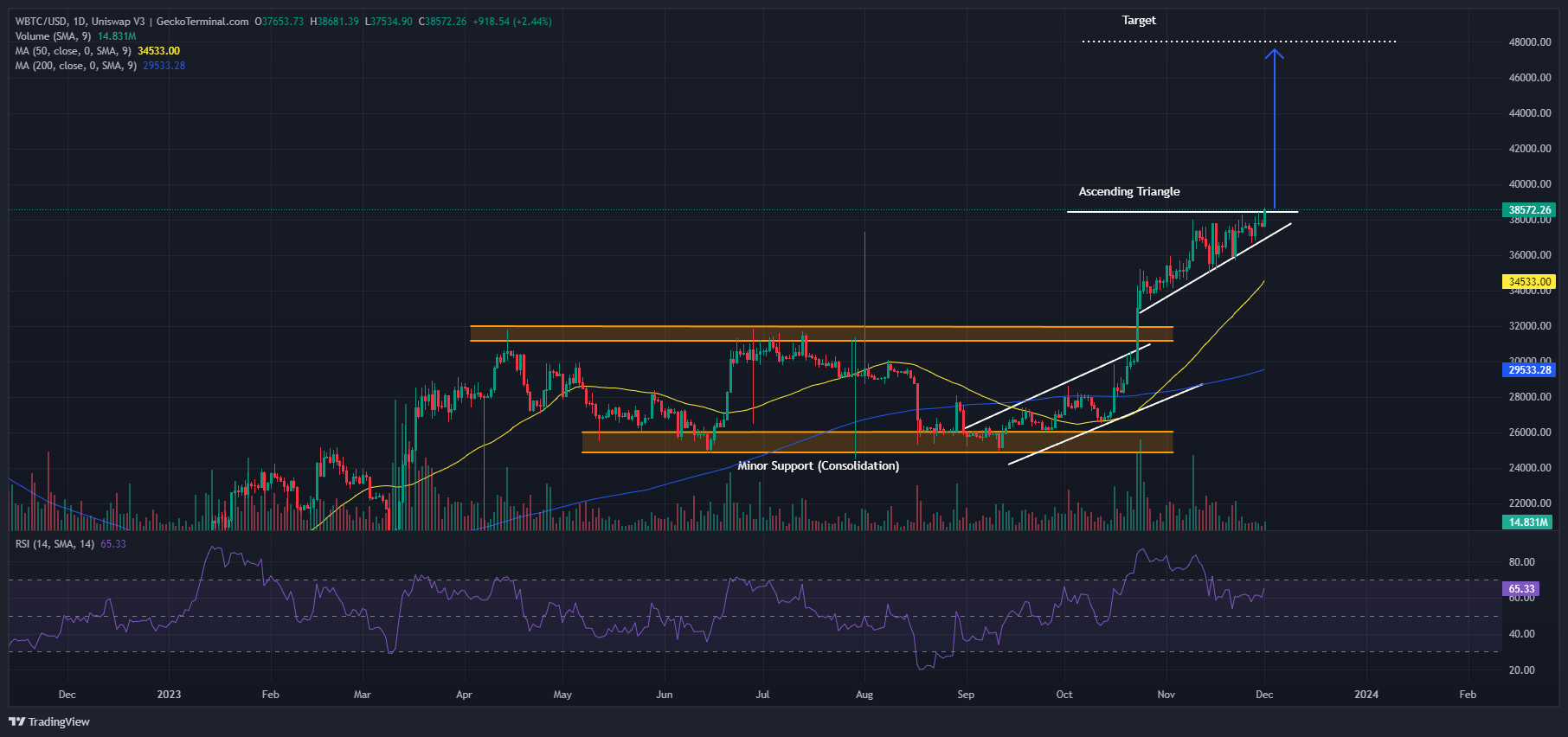Click the 29533.28 MA legend value

[x=164, y=66]
